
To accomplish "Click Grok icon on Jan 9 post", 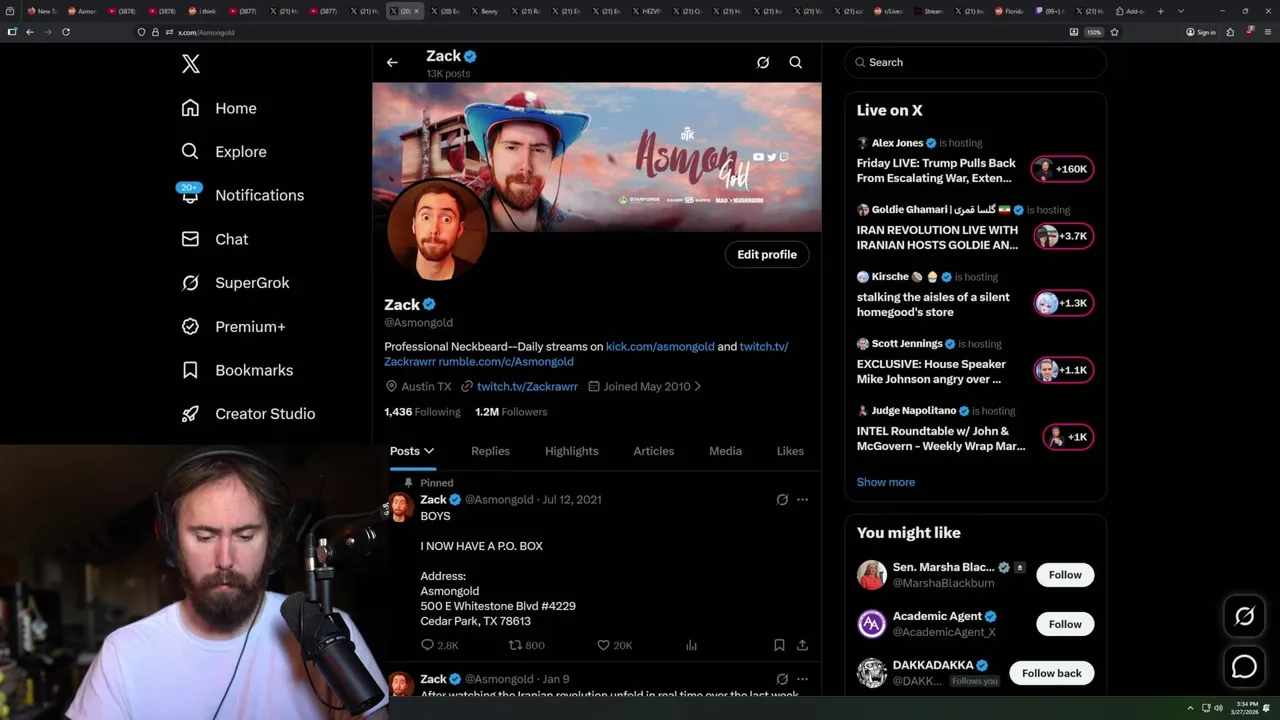I will tap(782, 679).
